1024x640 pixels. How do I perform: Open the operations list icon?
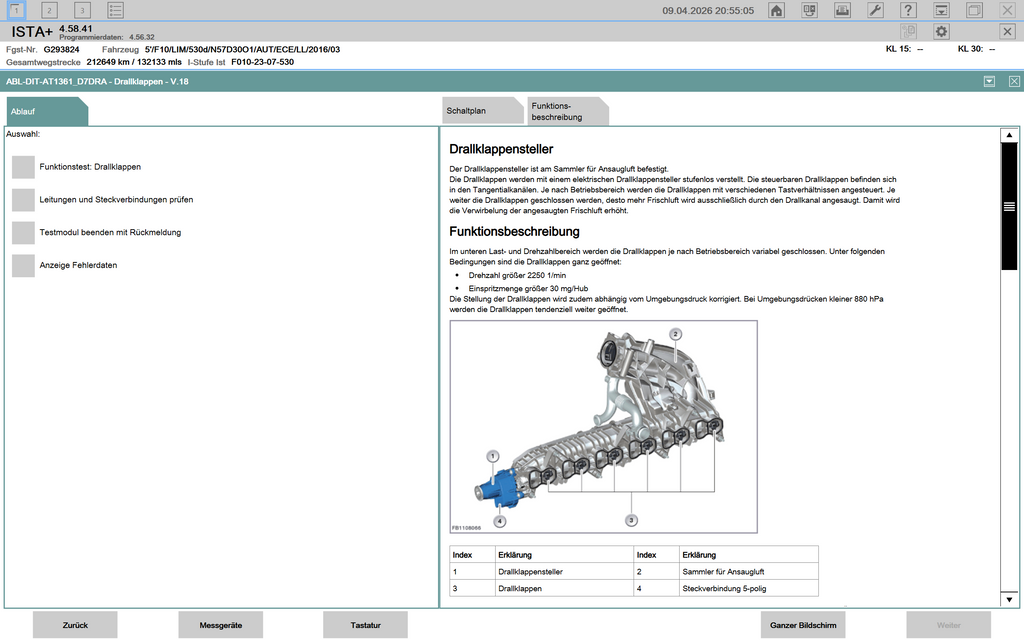(116, 10)
